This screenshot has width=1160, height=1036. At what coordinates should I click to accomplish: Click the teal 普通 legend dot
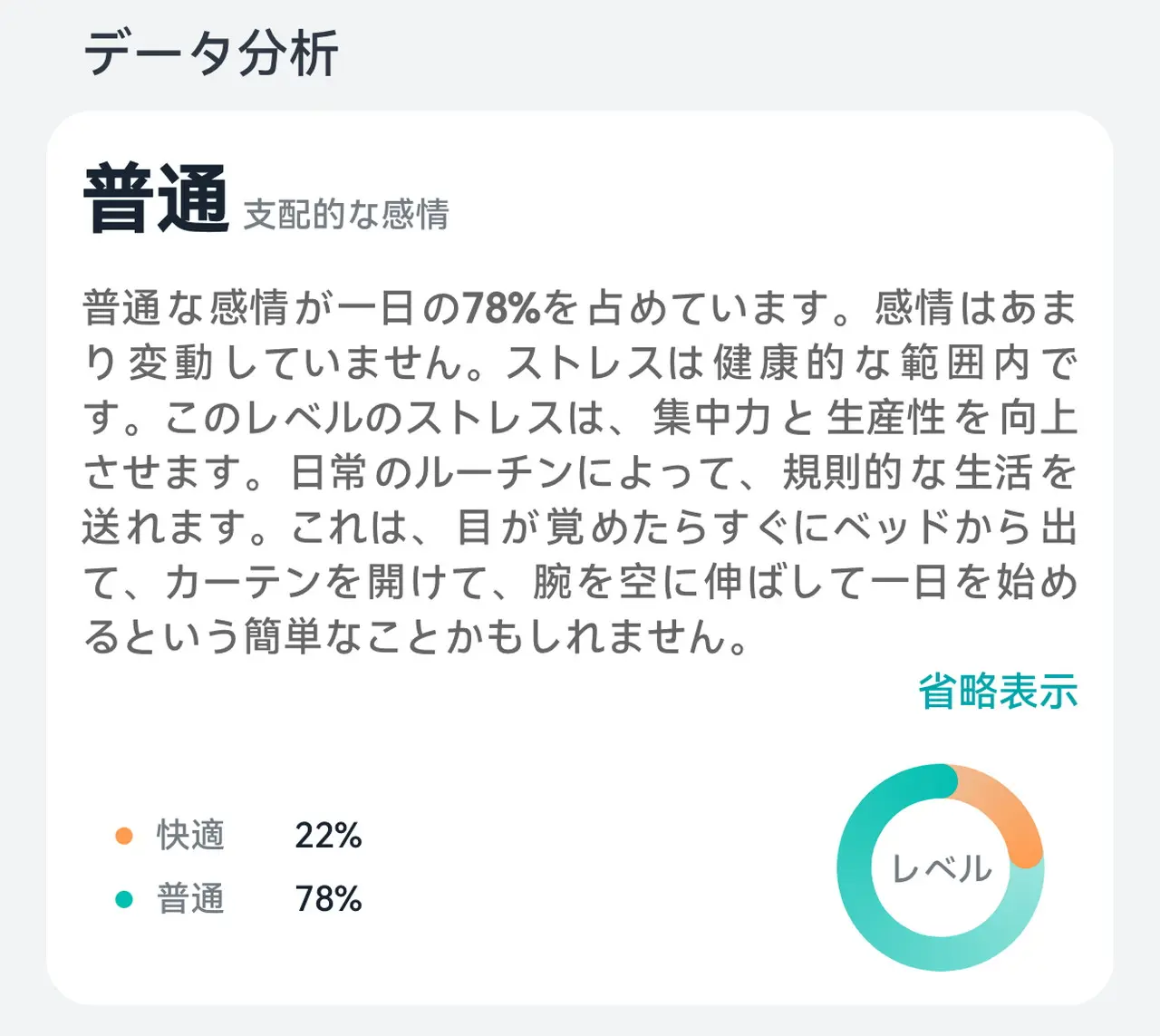pyautogui.click(x=124, y=899)
